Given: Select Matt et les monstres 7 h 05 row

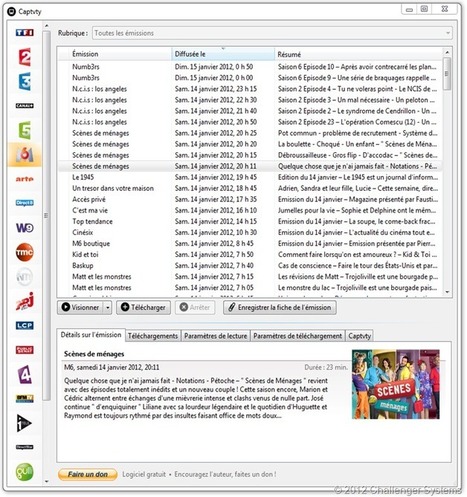Looking at the screenshot, I should tap(250, 287).
